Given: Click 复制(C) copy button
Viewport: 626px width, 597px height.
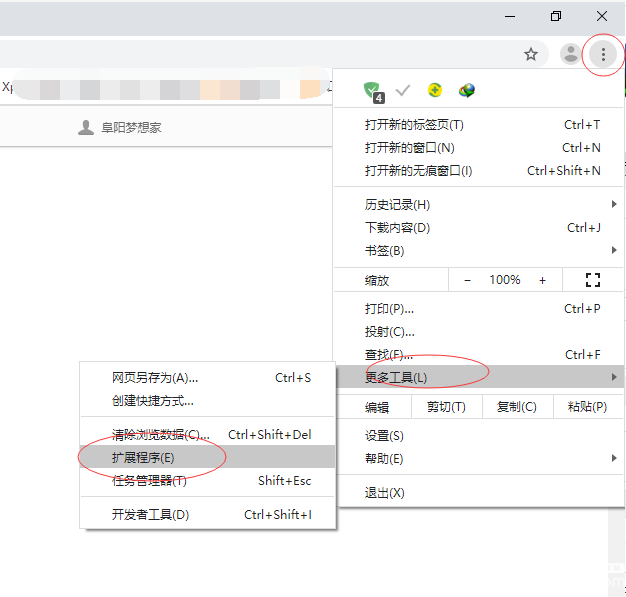Looking at the screenshot, I should pyautogui.click(x=517, y=407).
